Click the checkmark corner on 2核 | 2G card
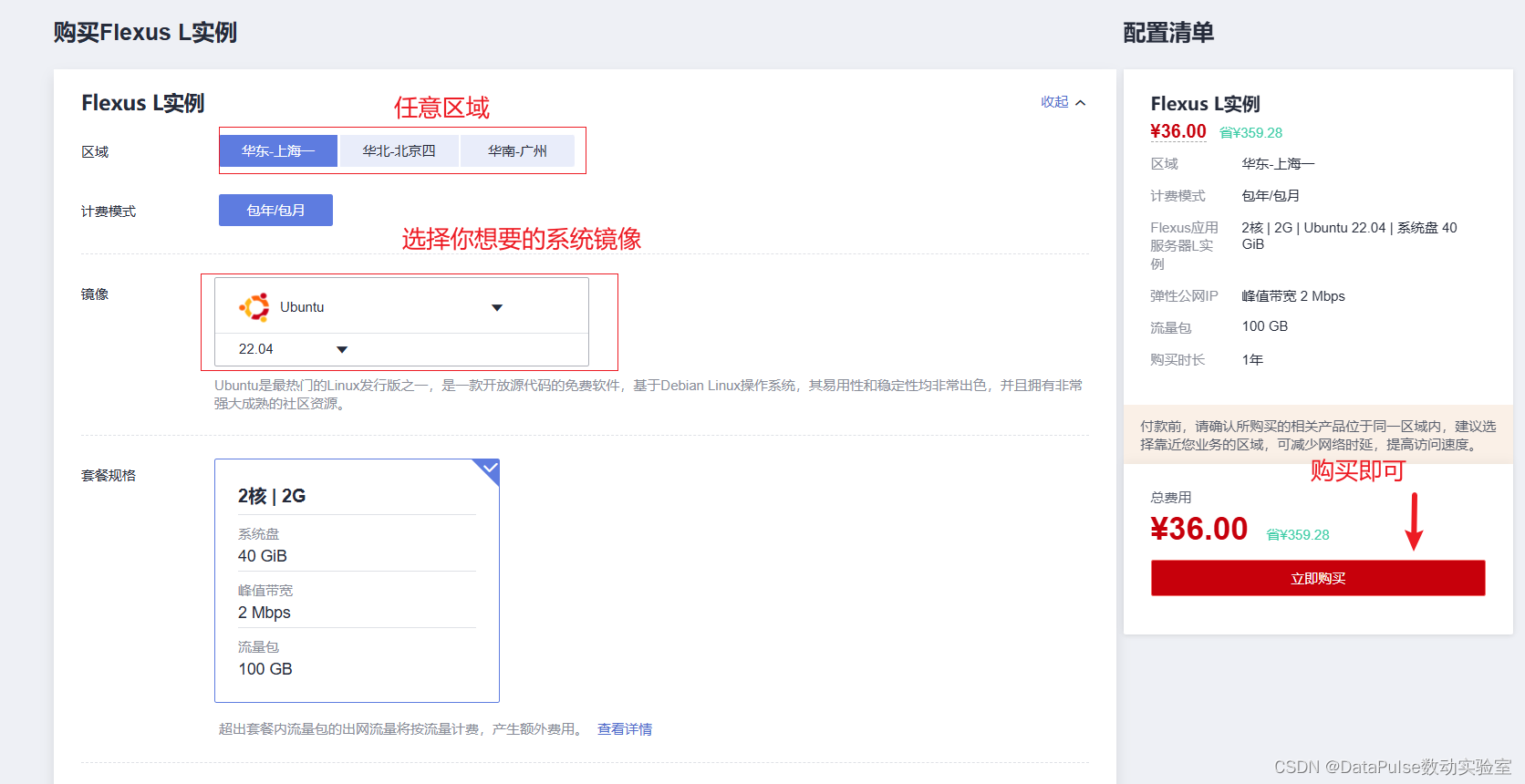Screen dimensions: 1525x784 coord(489,469)
